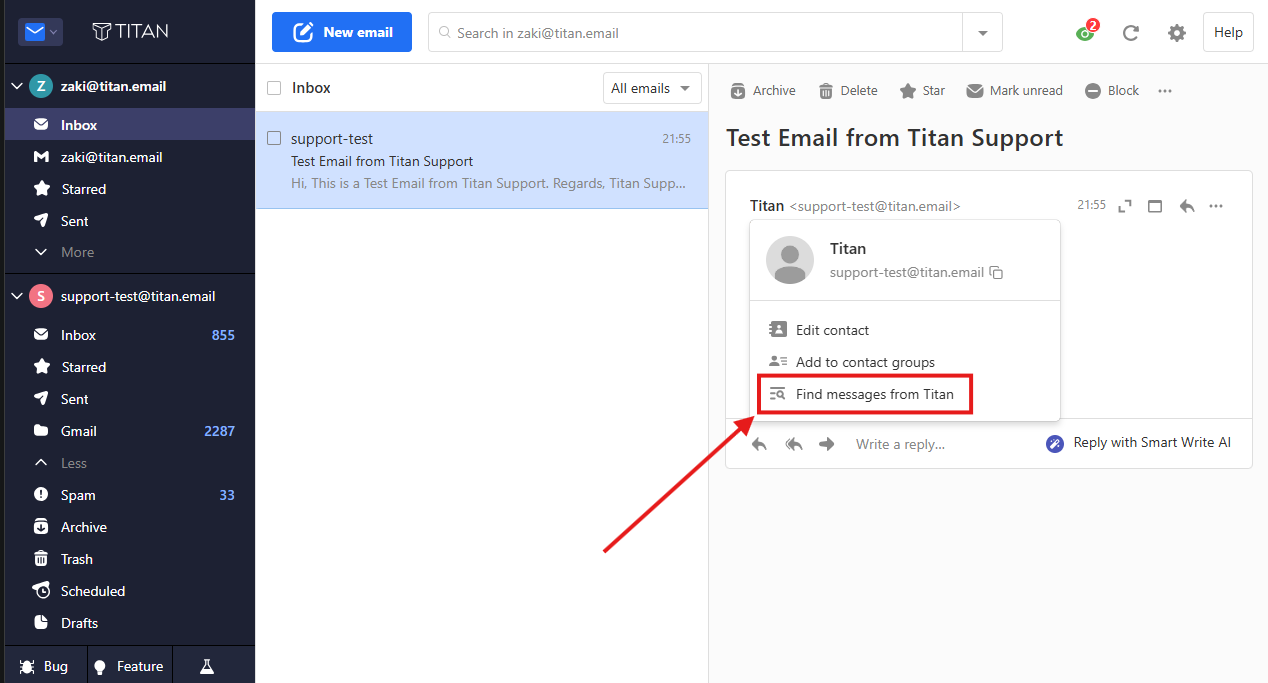This screenshot has width=1268, height=683.
Task: Open the settings gear icon
Action: coord(1177,33)
